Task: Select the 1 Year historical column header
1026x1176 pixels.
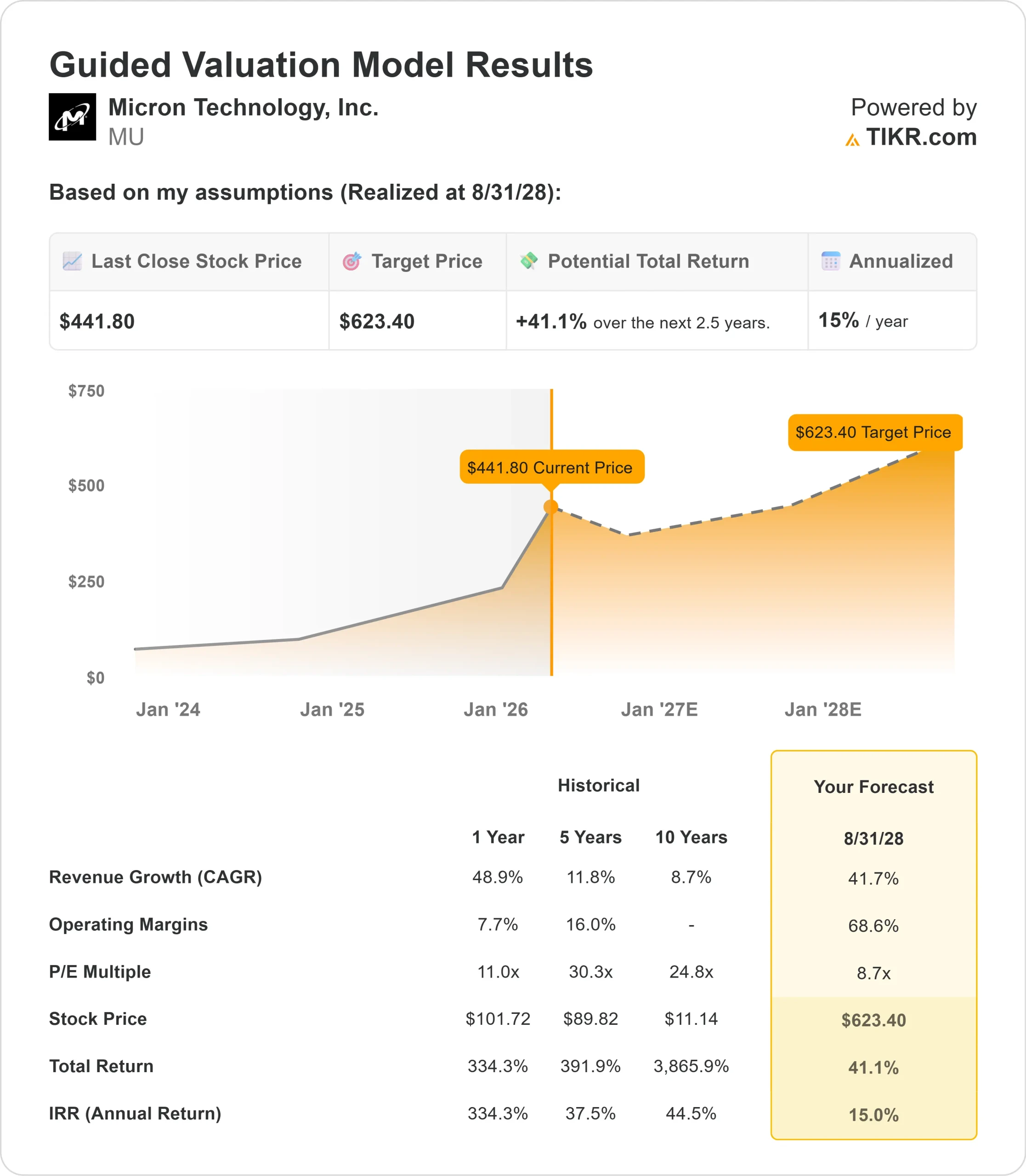Action: 498,837
